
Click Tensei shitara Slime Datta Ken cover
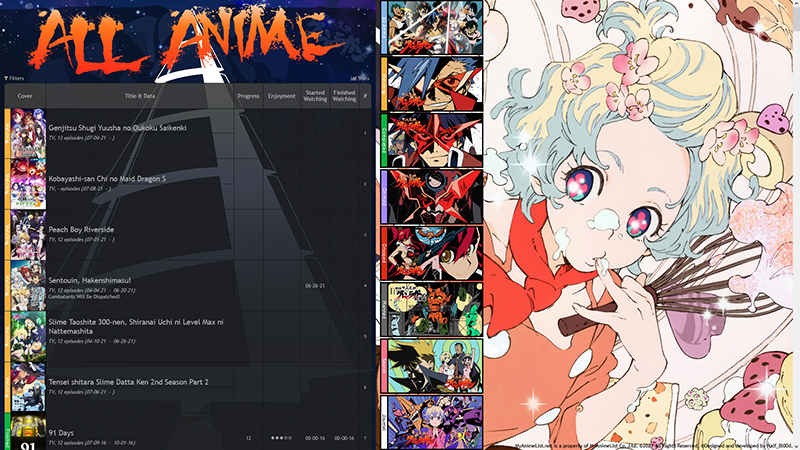27,387
